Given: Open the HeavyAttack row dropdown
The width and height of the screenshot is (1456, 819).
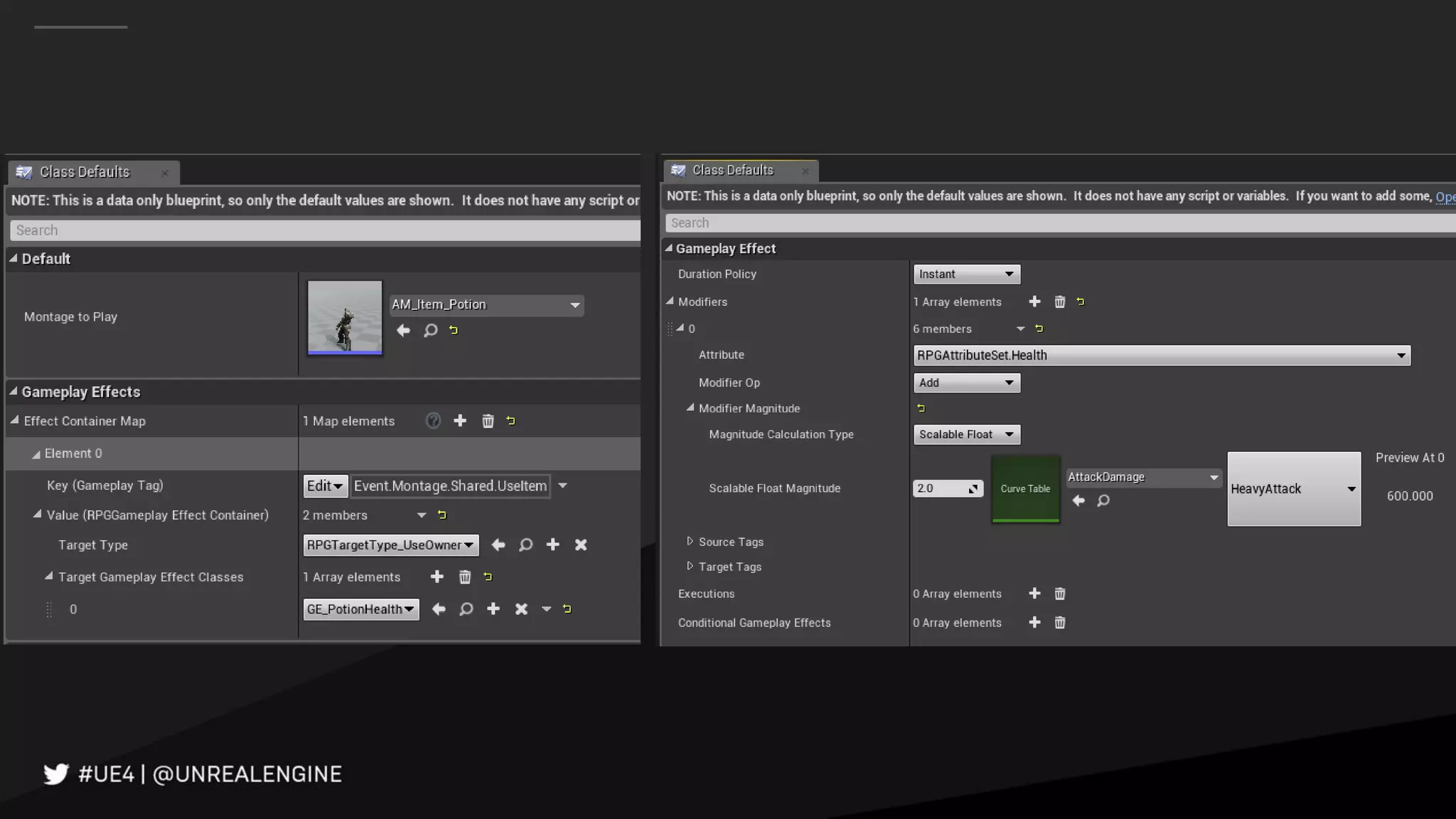Looking at the screenshot, I should pos(1293,489).
